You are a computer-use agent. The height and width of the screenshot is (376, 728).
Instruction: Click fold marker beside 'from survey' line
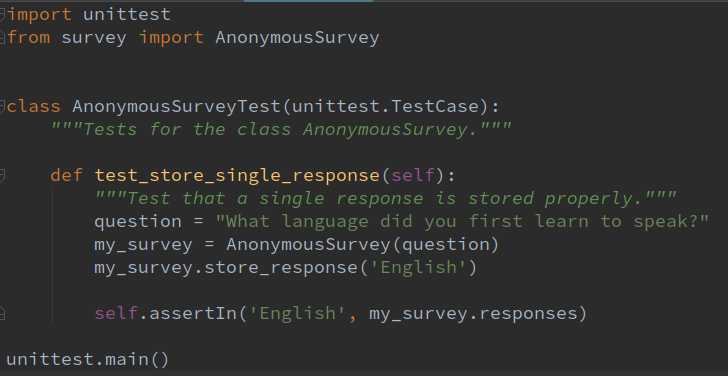click(x=3, y=38)
